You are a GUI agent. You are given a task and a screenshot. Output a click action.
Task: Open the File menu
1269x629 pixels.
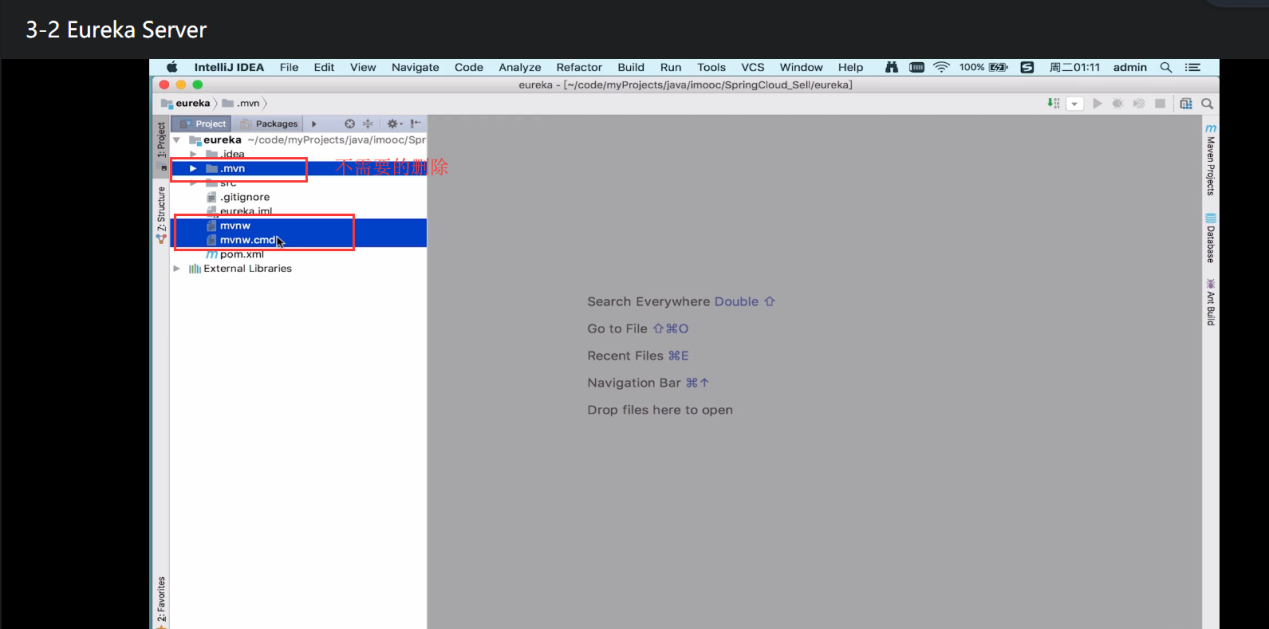point(289,67)
